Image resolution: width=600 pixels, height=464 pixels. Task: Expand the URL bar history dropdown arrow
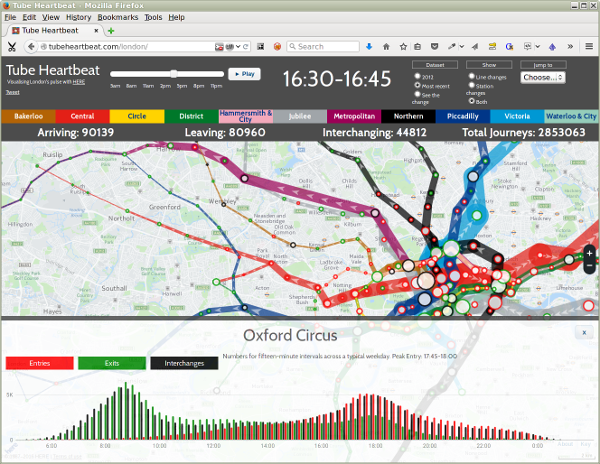[238, 47]
